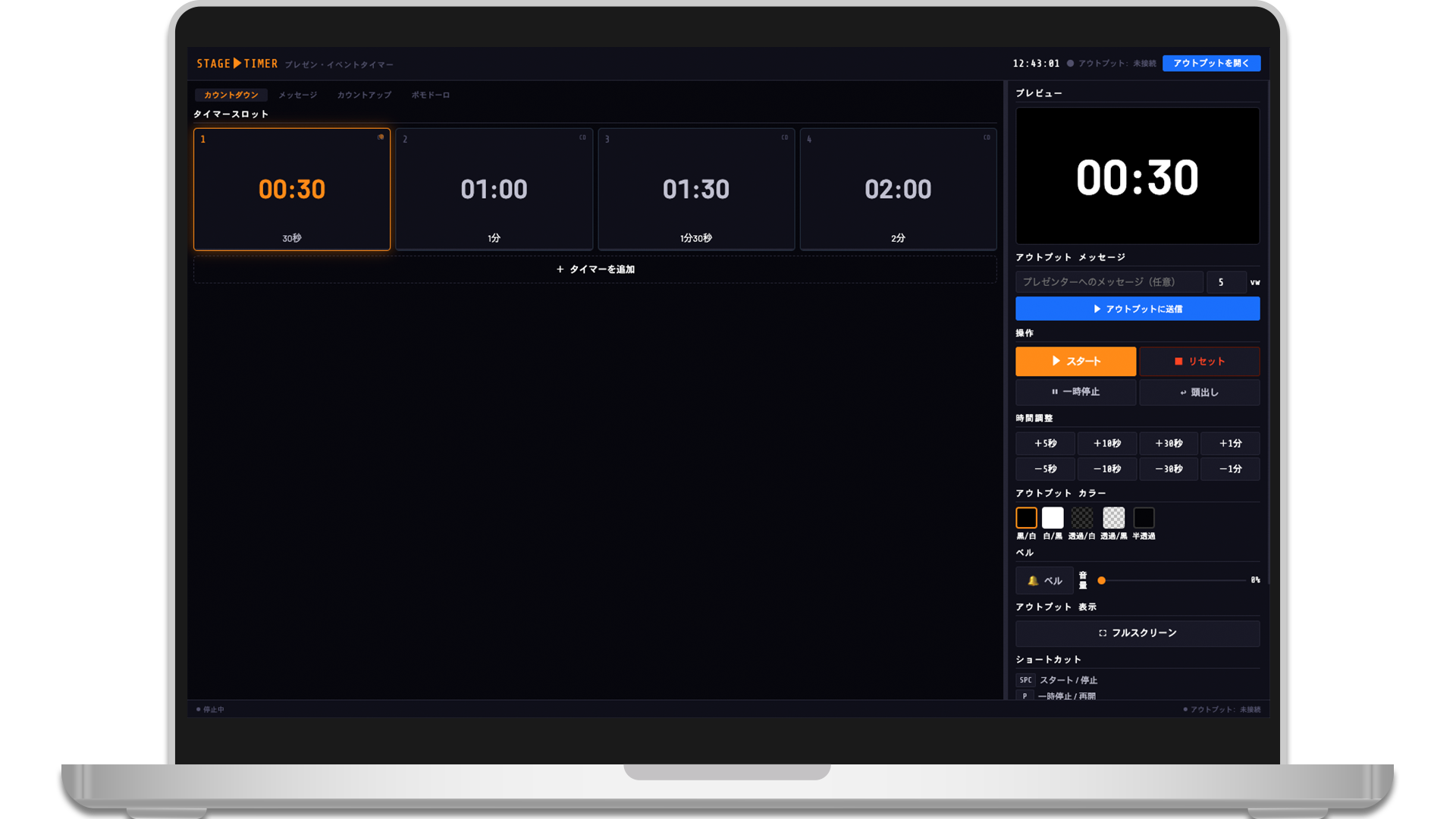This screenshot has width=1456, height=819.
Task: Click the CD mode badge on slot 3
Action: click(x=785, y=137)
